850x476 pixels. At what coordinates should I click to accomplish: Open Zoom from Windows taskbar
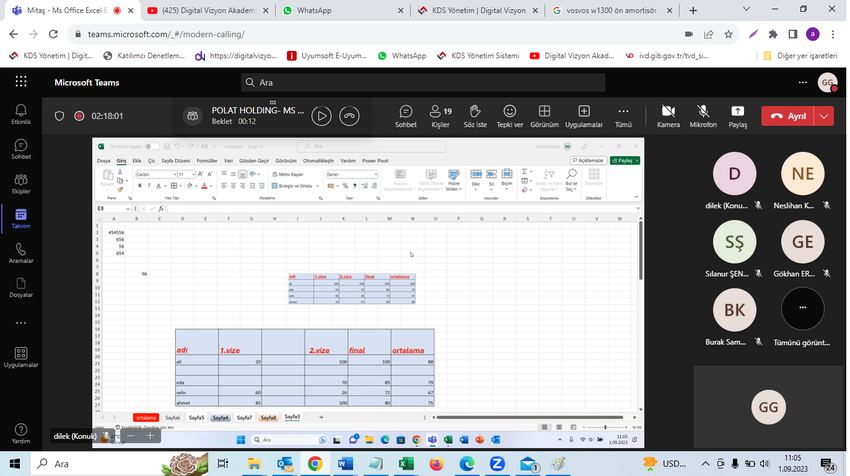[x=497, y=464]
